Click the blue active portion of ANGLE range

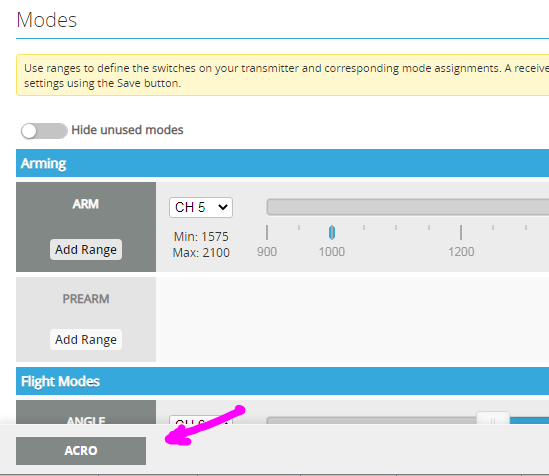tap(529, 420)
